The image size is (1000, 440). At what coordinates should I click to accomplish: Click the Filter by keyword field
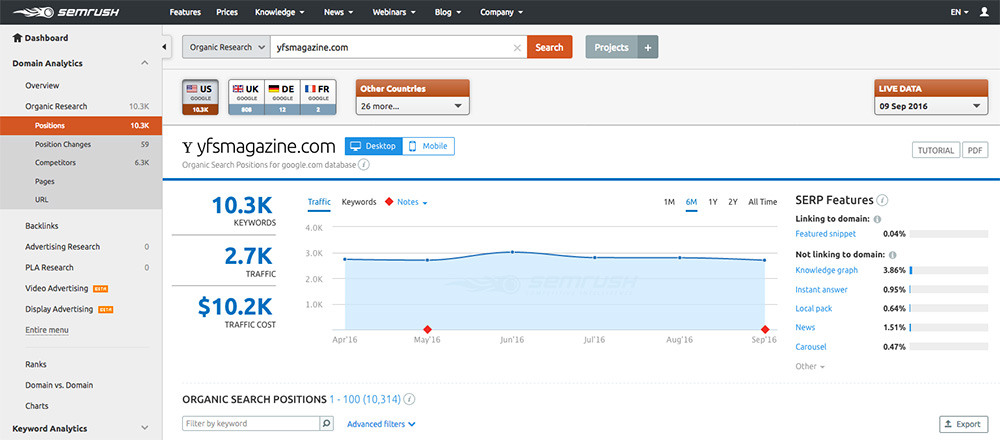[251, 423]
